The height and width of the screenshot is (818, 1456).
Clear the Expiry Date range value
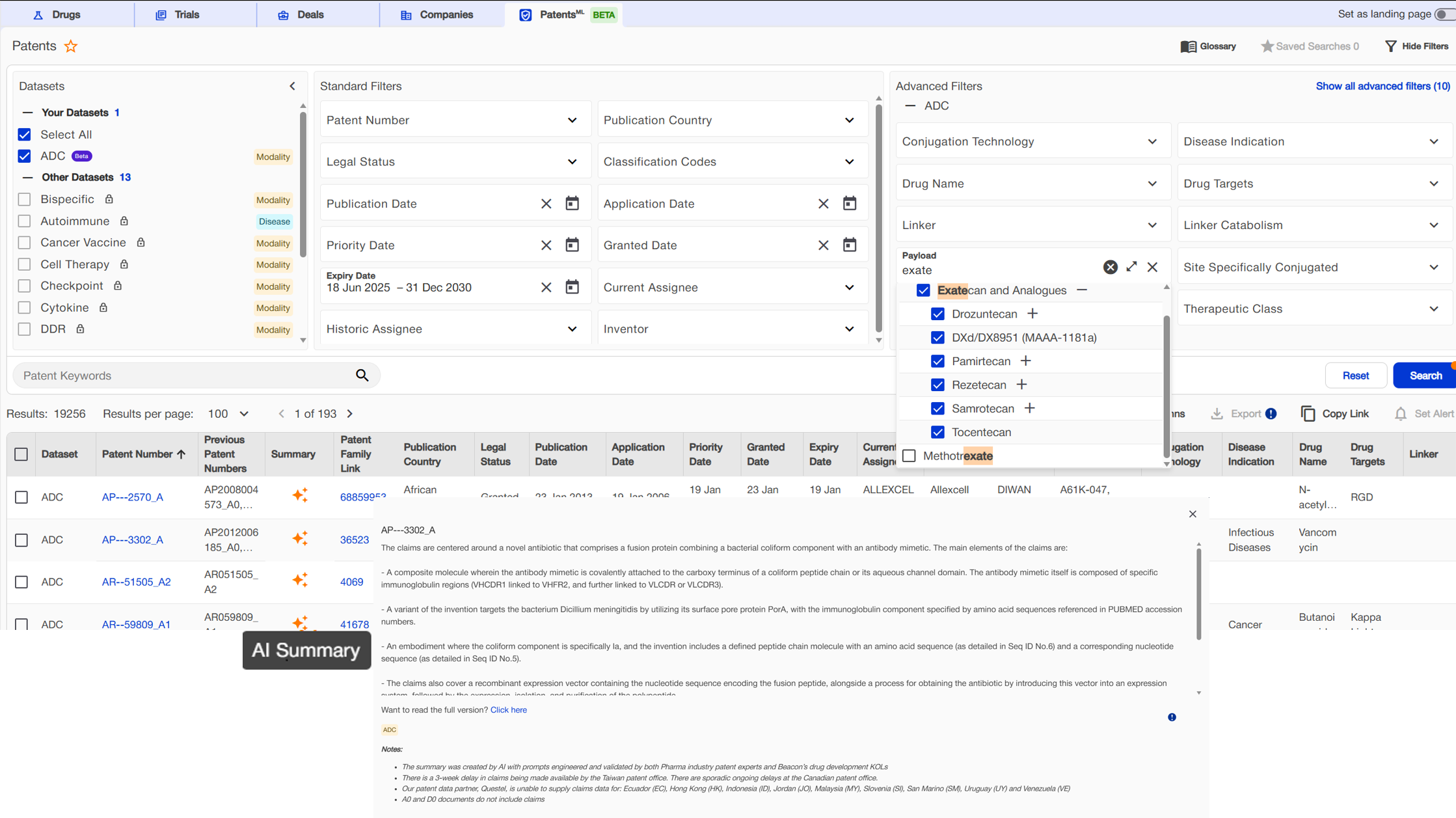546,287
